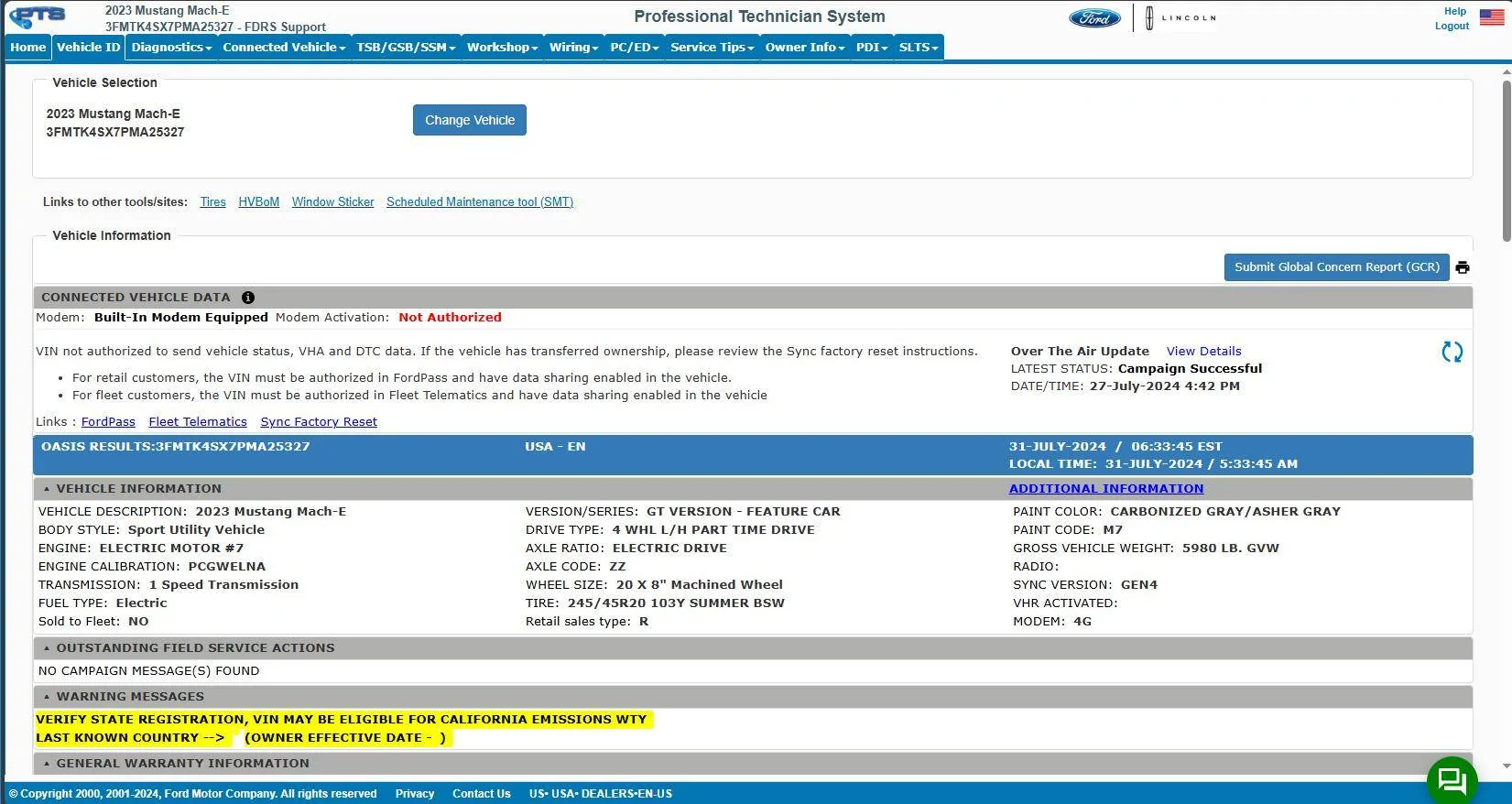Expand the Wiring dropdown menu
This screenshot has height=804, width=1512.
(x=573, y=48)
